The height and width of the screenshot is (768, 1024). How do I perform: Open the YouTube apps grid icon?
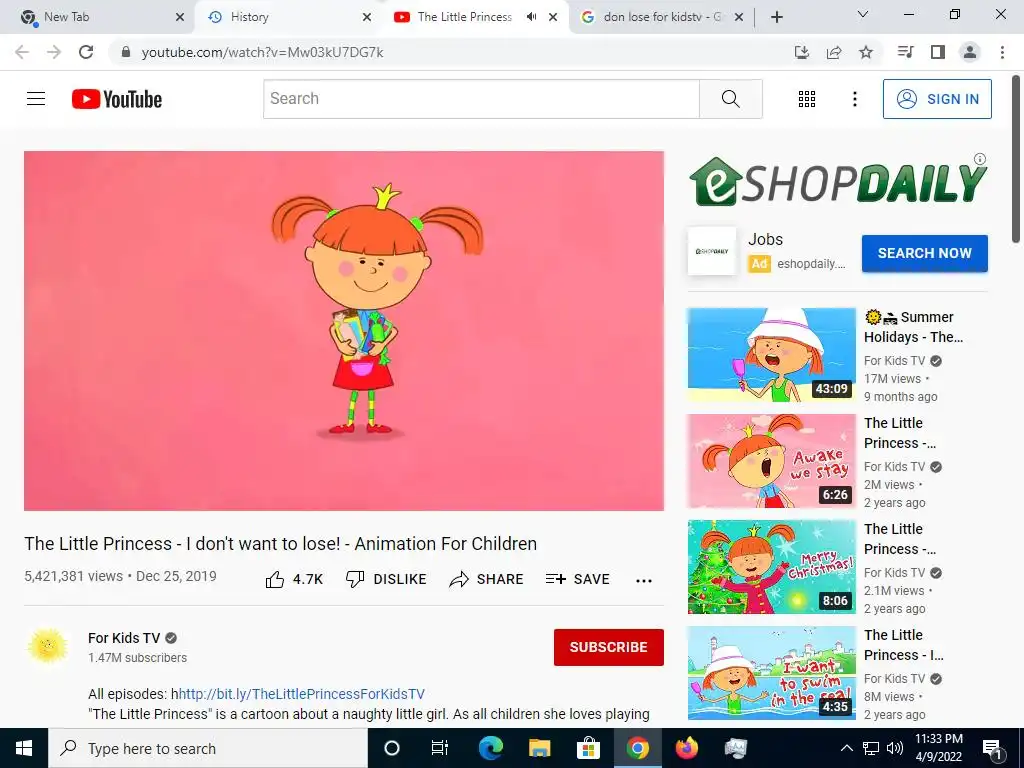pyautogui.click(x=807, y=99)
